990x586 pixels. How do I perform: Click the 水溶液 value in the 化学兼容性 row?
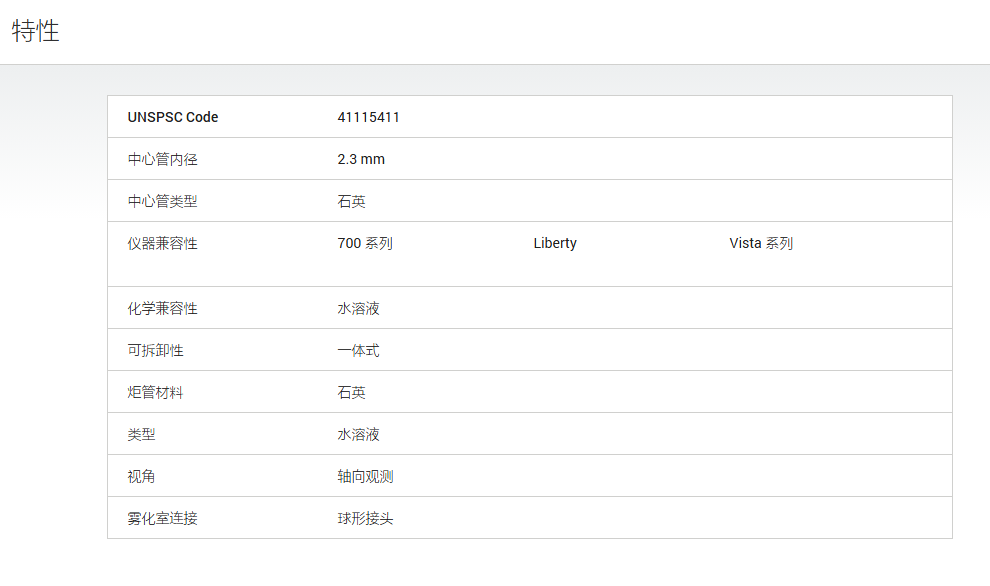coord(358,309)
